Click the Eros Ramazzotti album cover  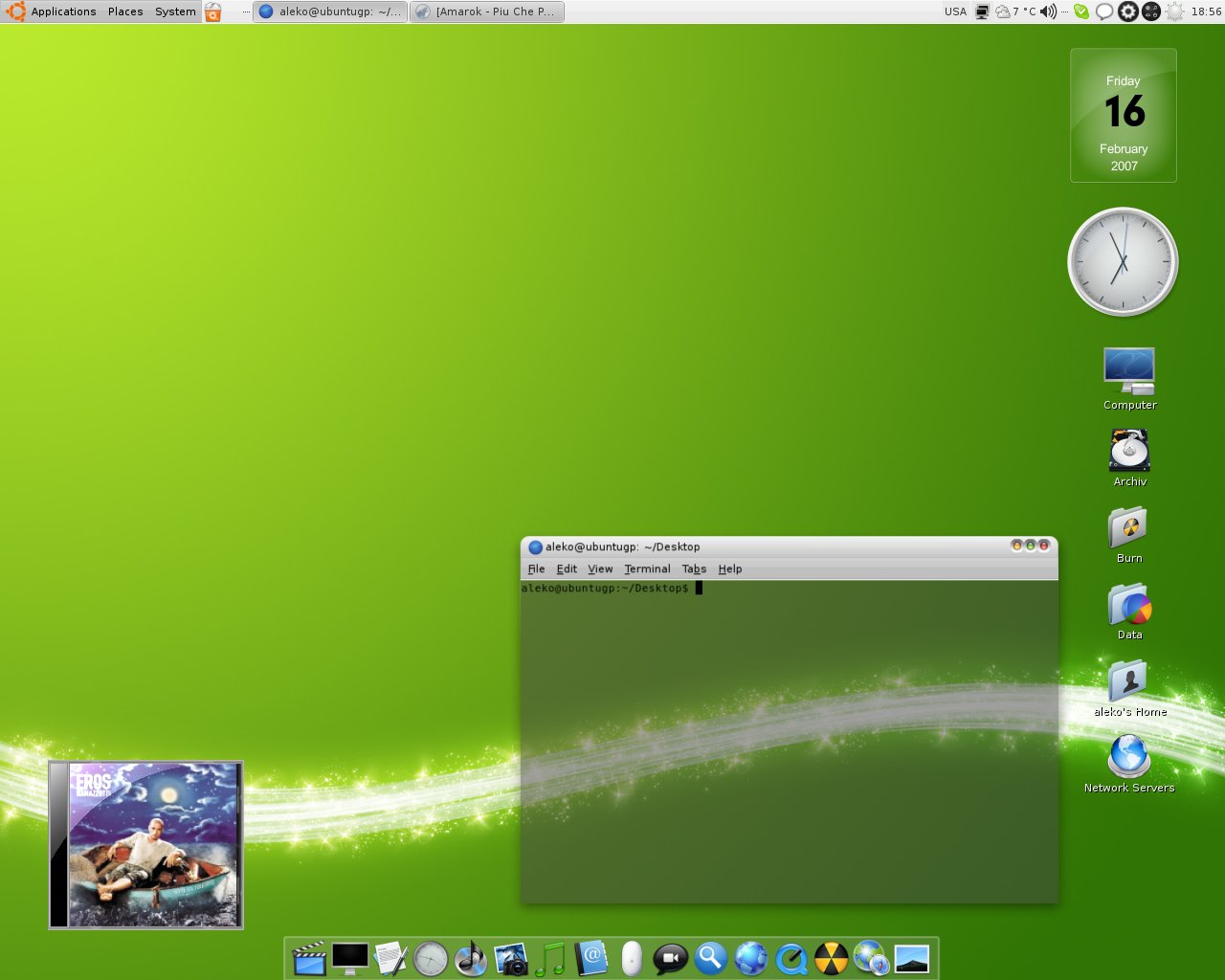[x=146, y=845]
